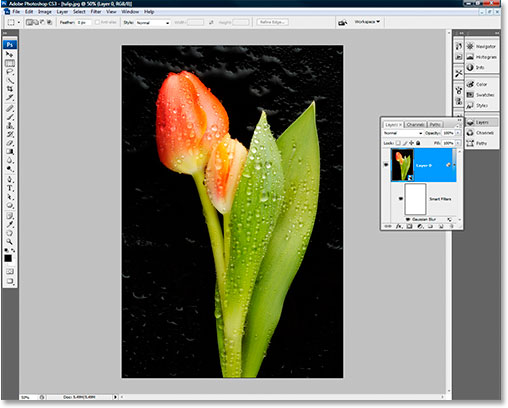This screenshot has width=508, height=408.
Task: Select the Rectangular Marquee tool in toolbox
Action: coord(10,63)
